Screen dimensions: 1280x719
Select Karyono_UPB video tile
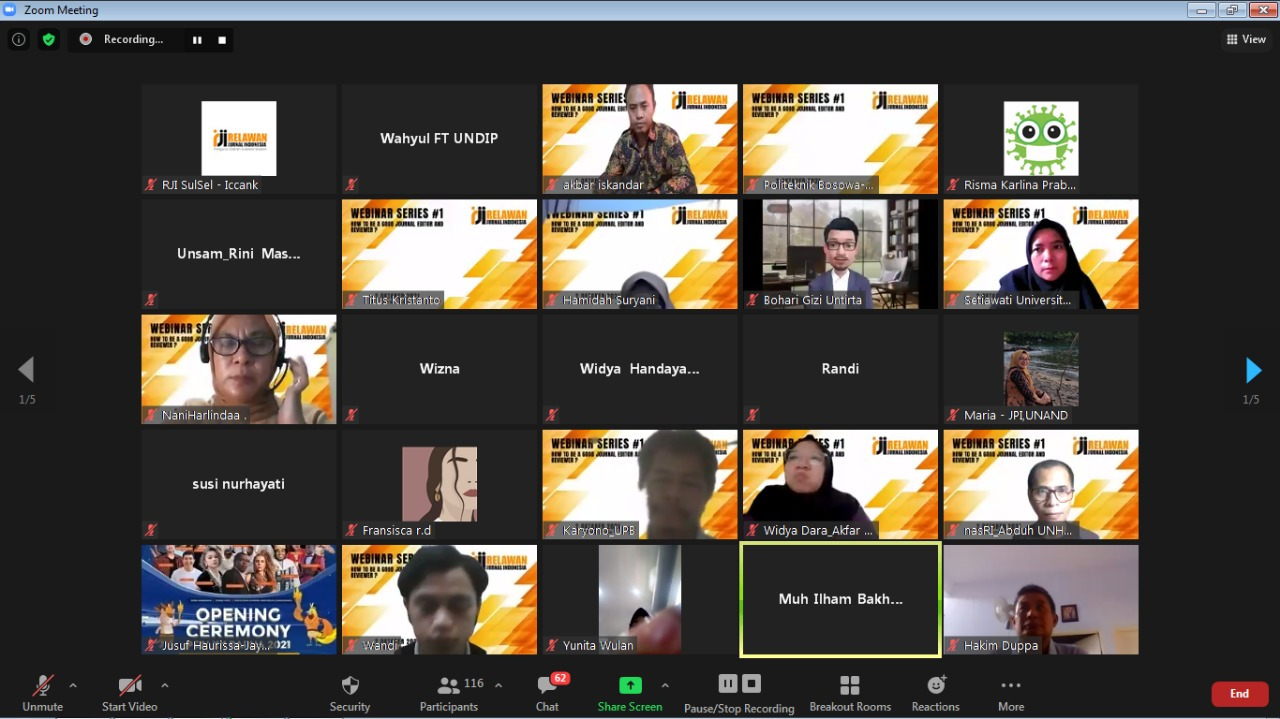point(640,484)
